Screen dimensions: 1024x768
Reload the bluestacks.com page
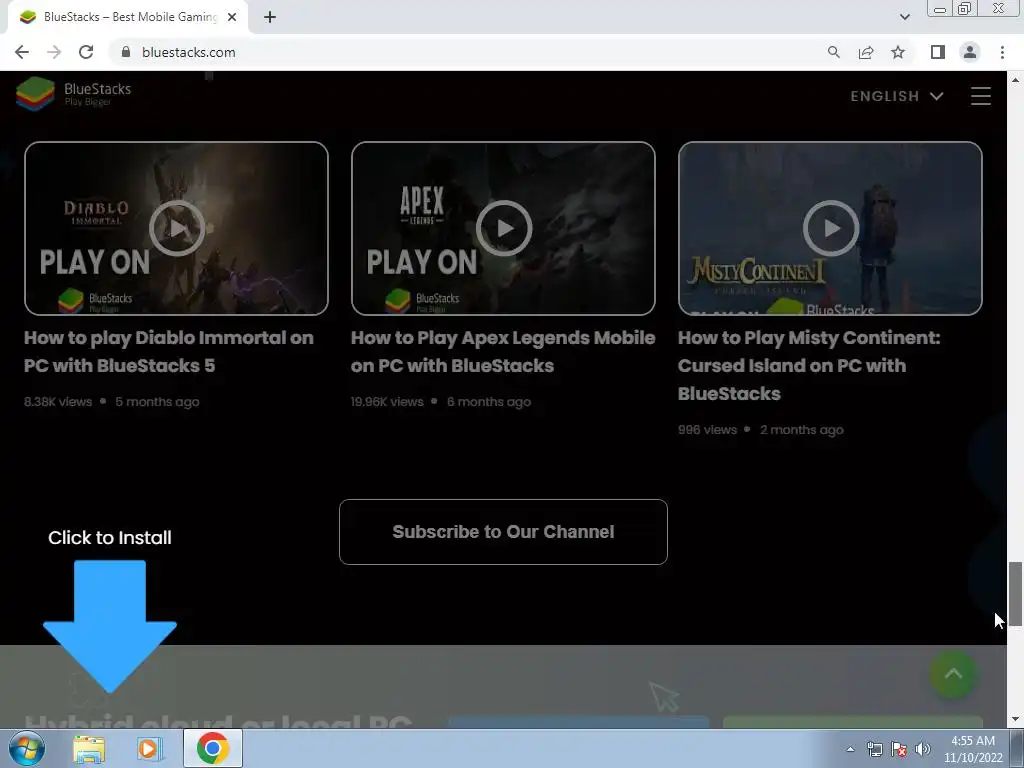86,52
